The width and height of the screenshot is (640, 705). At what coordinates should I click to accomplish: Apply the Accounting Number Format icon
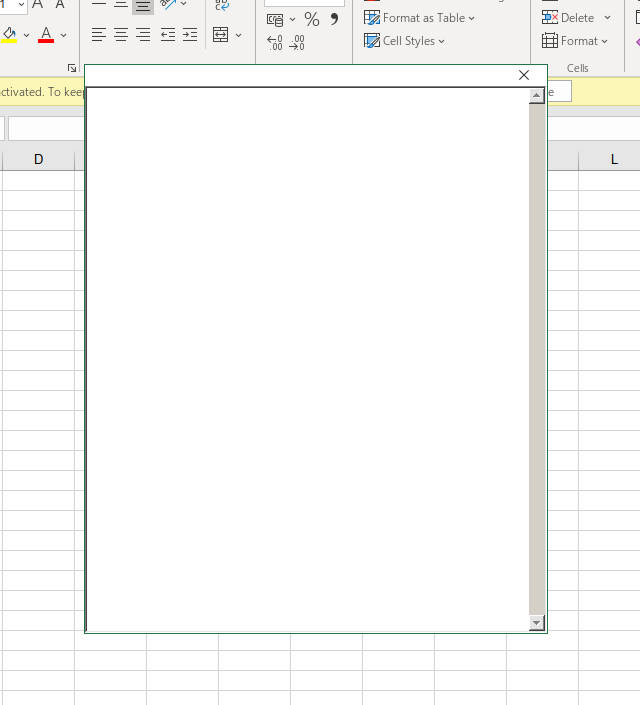point(275,19)
